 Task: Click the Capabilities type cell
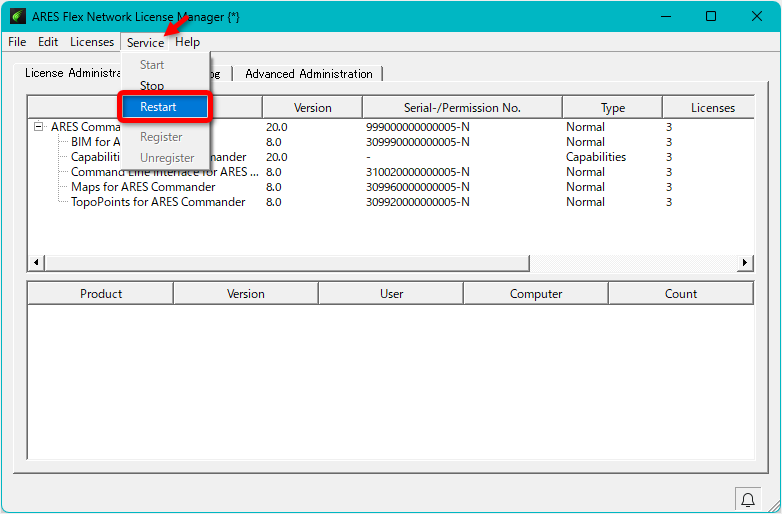595,157
